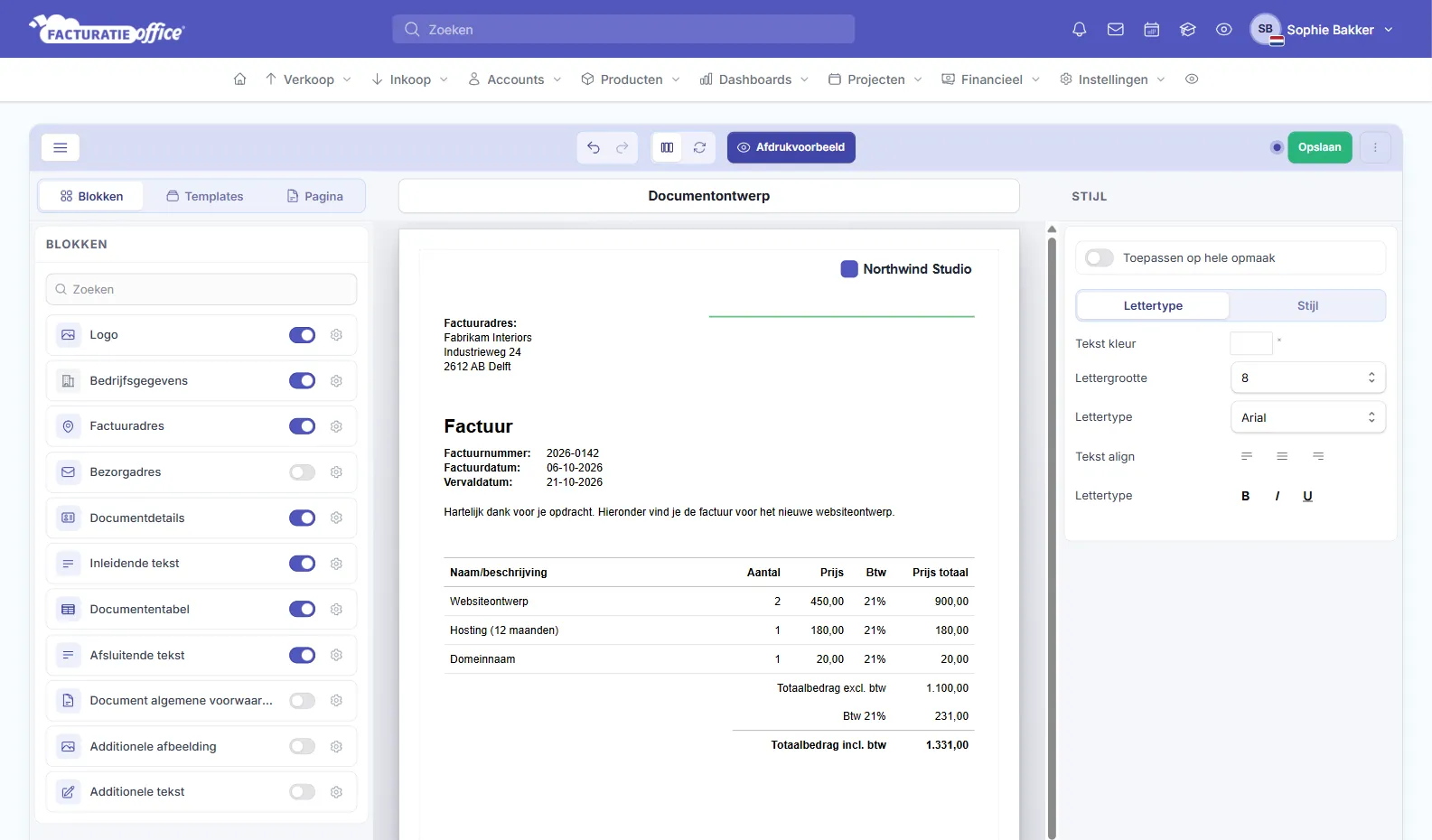Open the hamburger menu in editor

tap(61, 147)
